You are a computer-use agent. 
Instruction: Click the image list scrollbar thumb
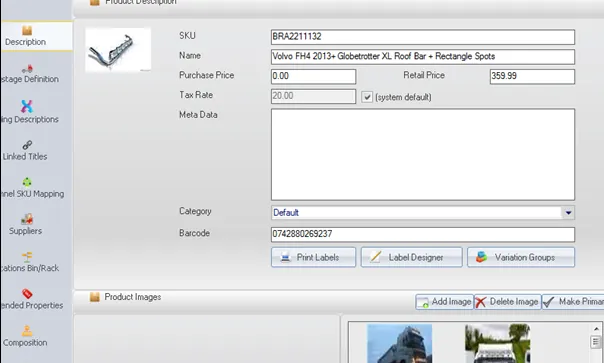(x=596, y=341)
